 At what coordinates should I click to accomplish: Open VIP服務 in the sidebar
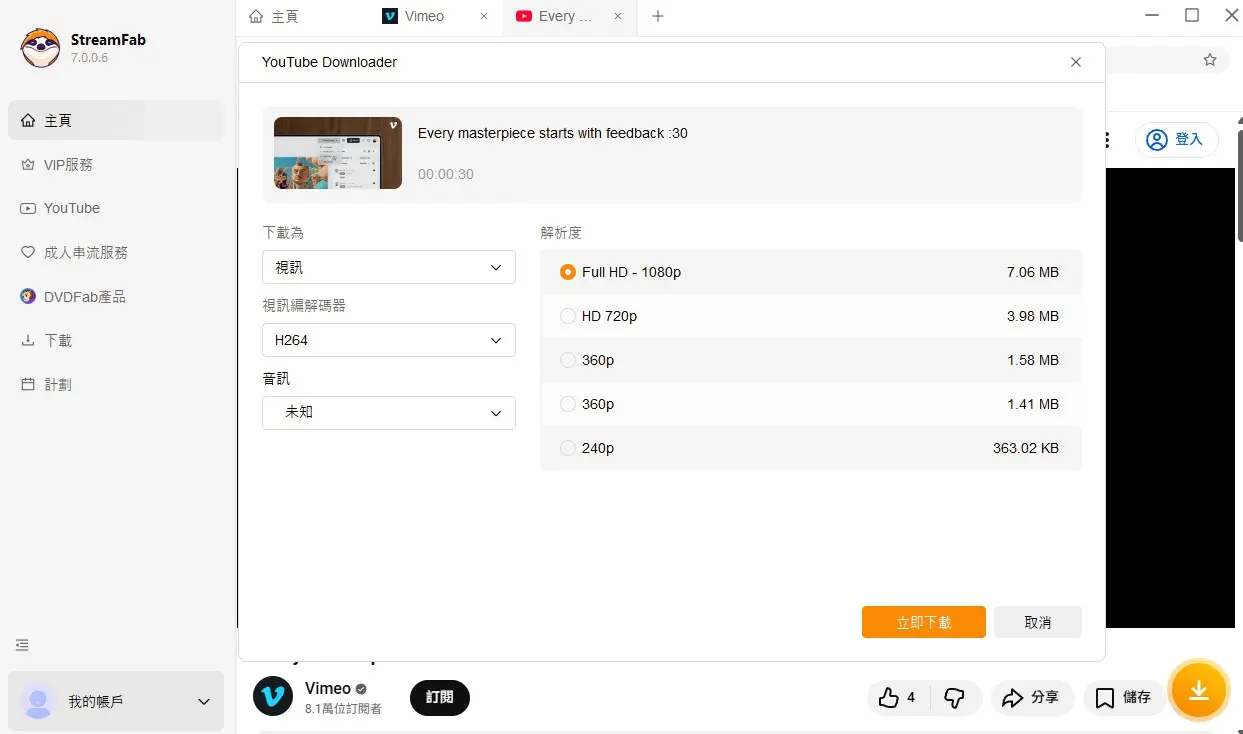[x=116, y=164]
